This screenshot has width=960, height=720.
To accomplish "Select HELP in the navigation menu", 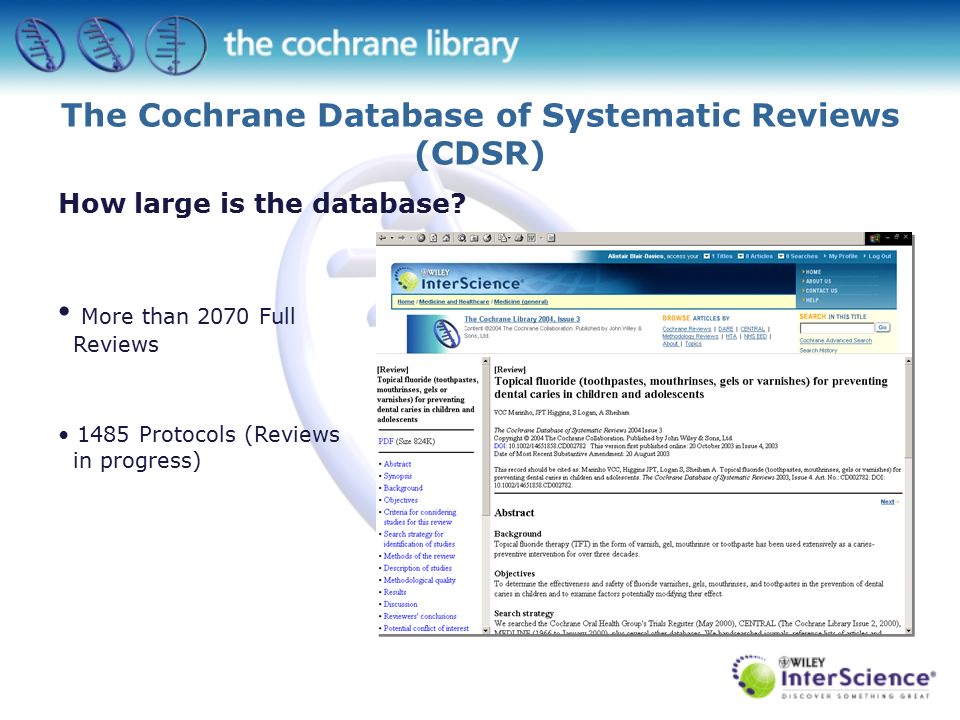I will [812, 300].
